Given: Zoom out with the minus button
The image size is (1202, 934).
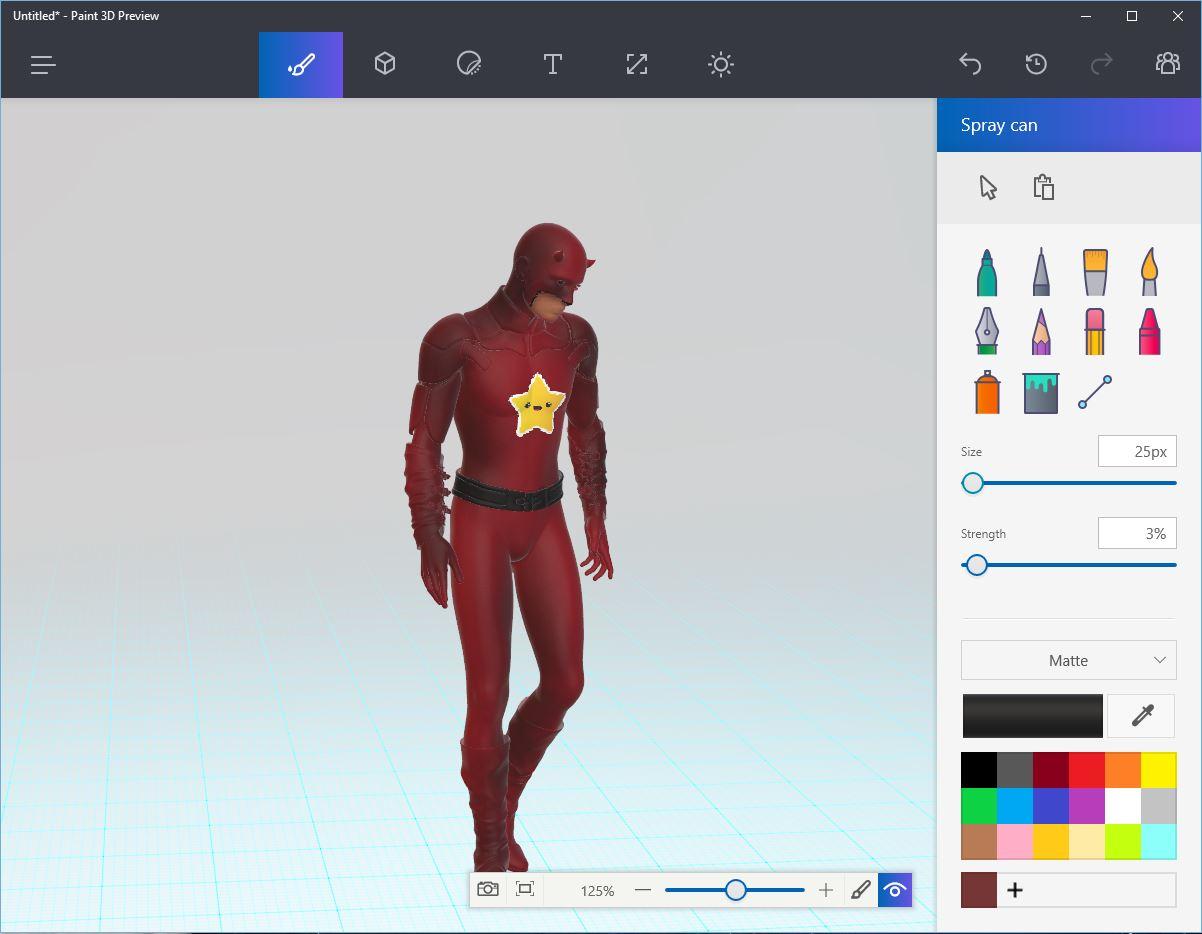Looking at the screenshot, I should click(643, 890).
